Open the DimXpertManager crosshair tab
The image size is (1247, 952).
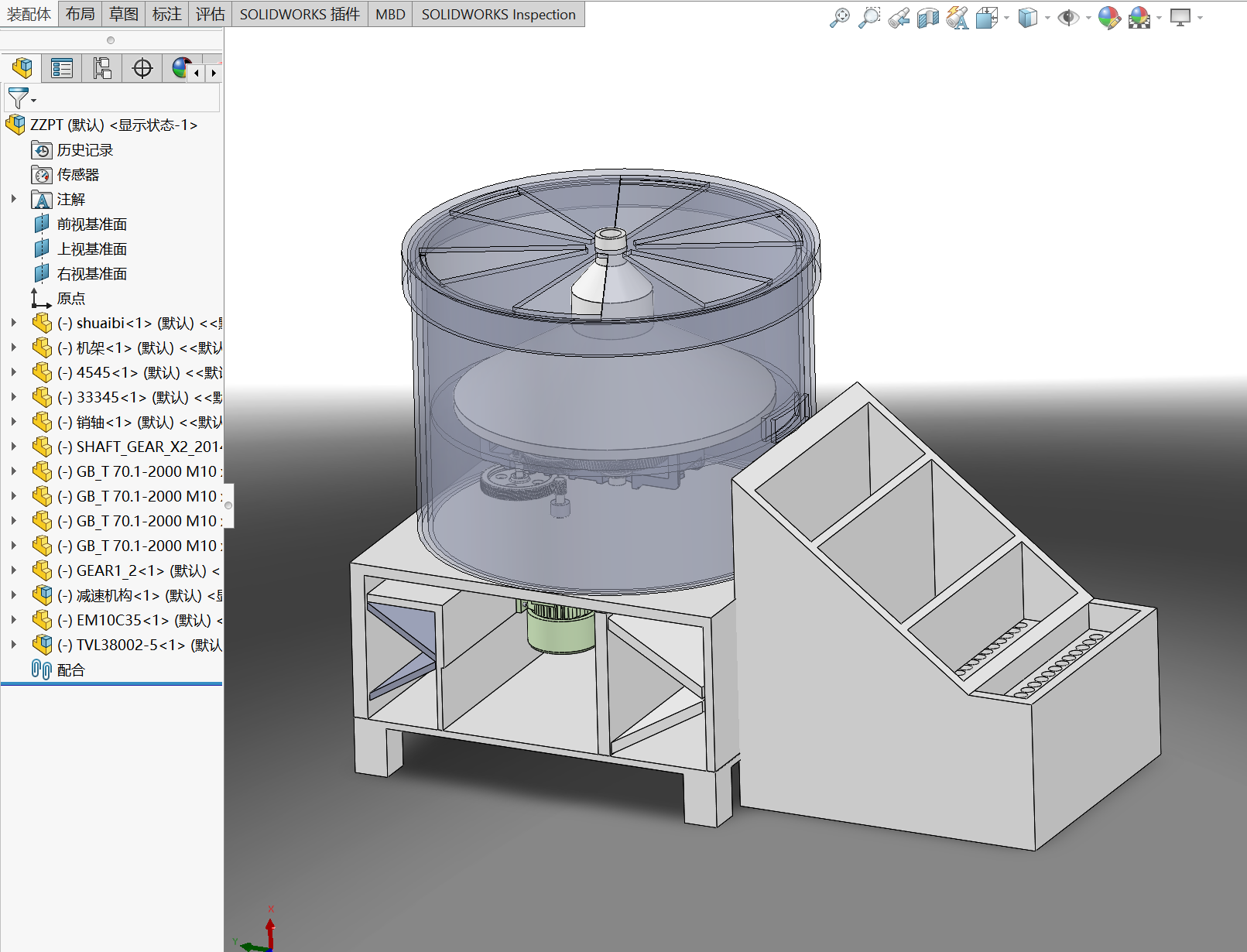(x=142, y=68)
